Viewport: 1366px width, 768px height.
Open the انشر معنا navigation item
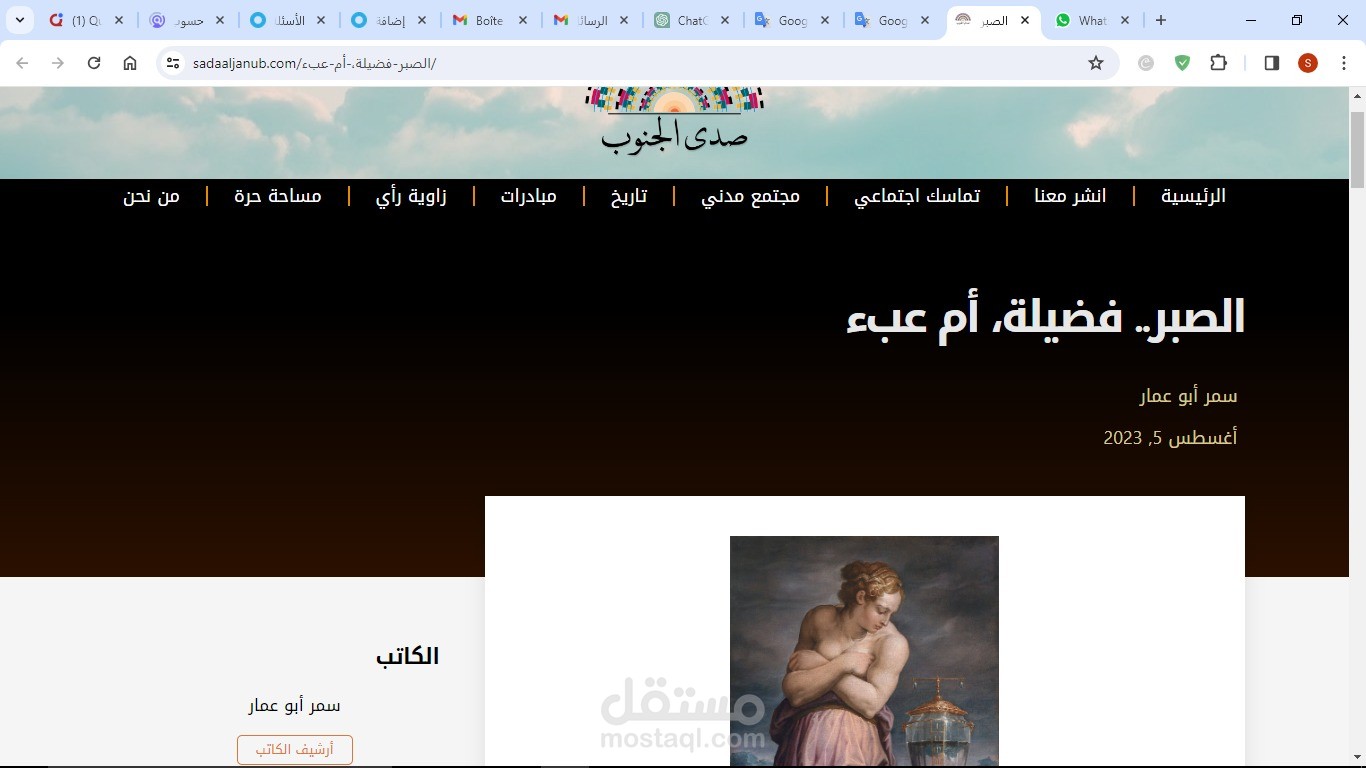click(x=1070, y=196)
